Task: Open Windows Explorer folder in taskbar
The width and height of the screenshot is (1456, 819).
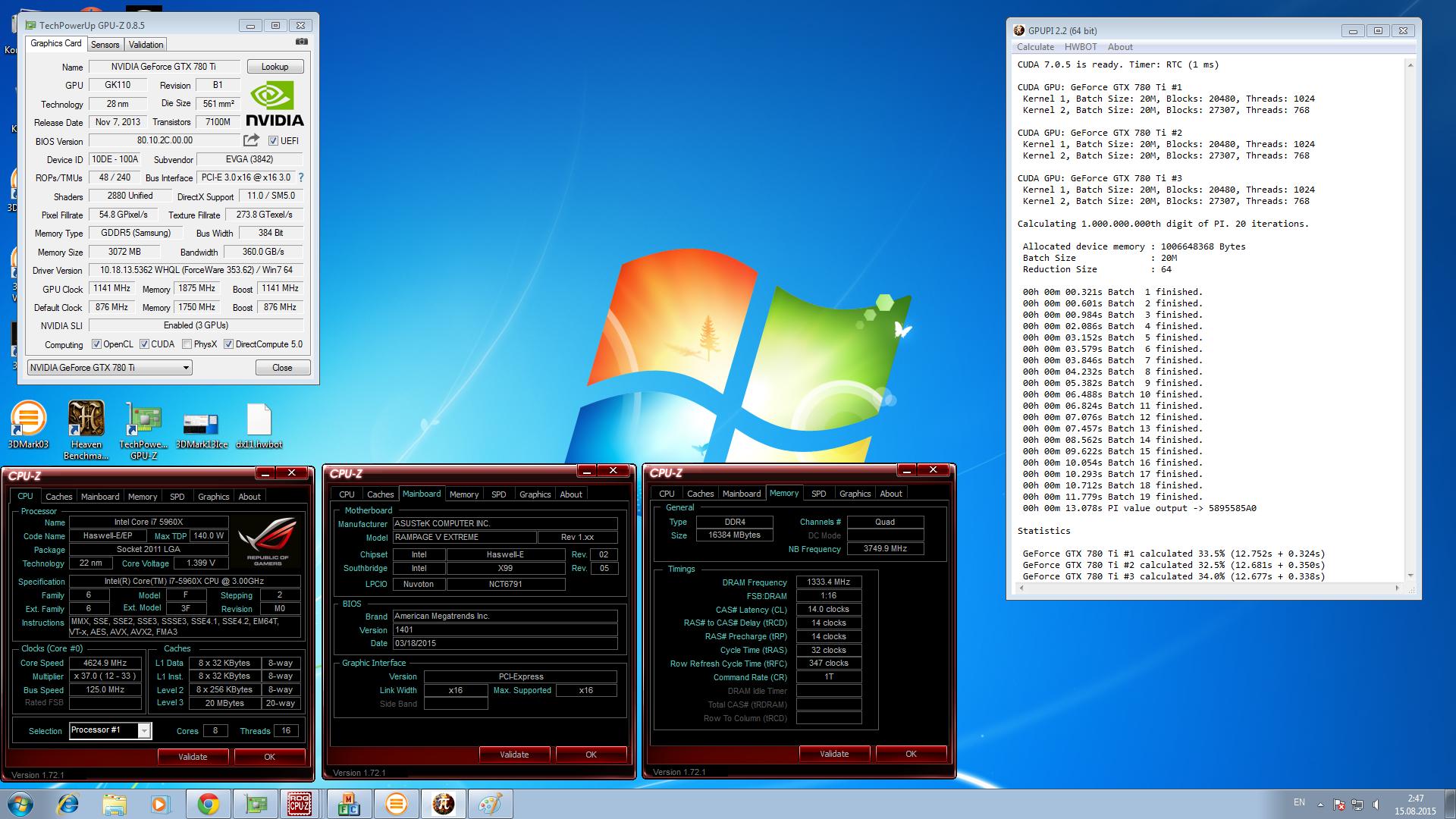Action: coord(115,804)
